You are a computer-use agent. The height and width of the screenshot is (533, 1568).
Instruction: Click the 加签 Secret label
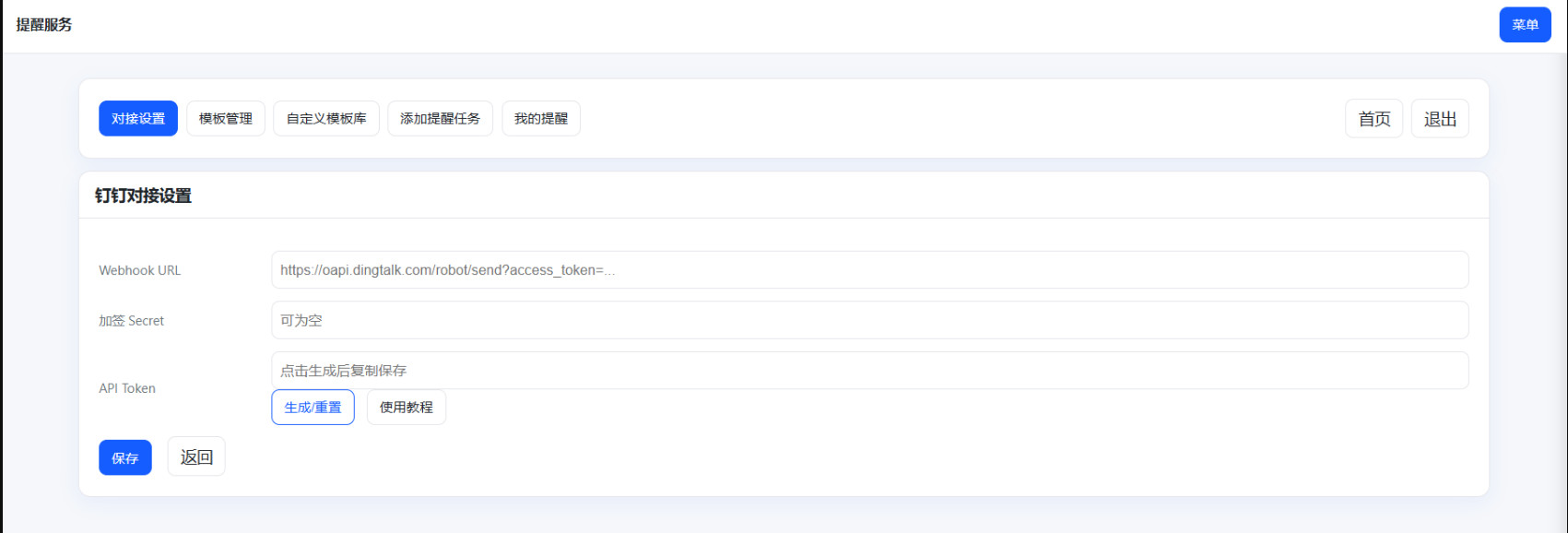tap(132, 321)
